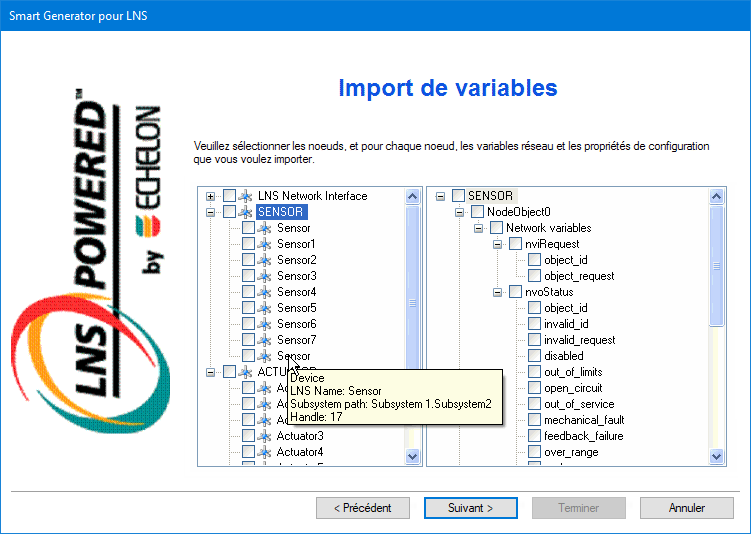Collapse the SENSOR root in variables tree
The height and width of the screenshot is (534, 751).
[x=440, y=196]
